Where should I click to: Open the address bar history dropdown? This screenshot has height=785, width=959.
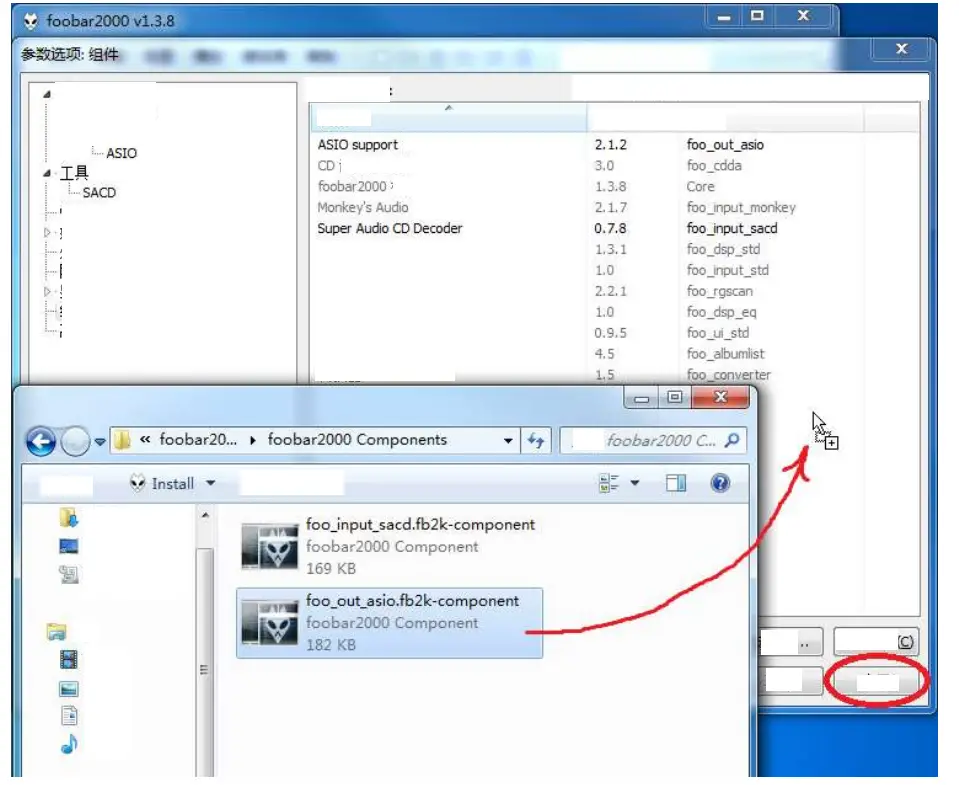click(508, 441)
